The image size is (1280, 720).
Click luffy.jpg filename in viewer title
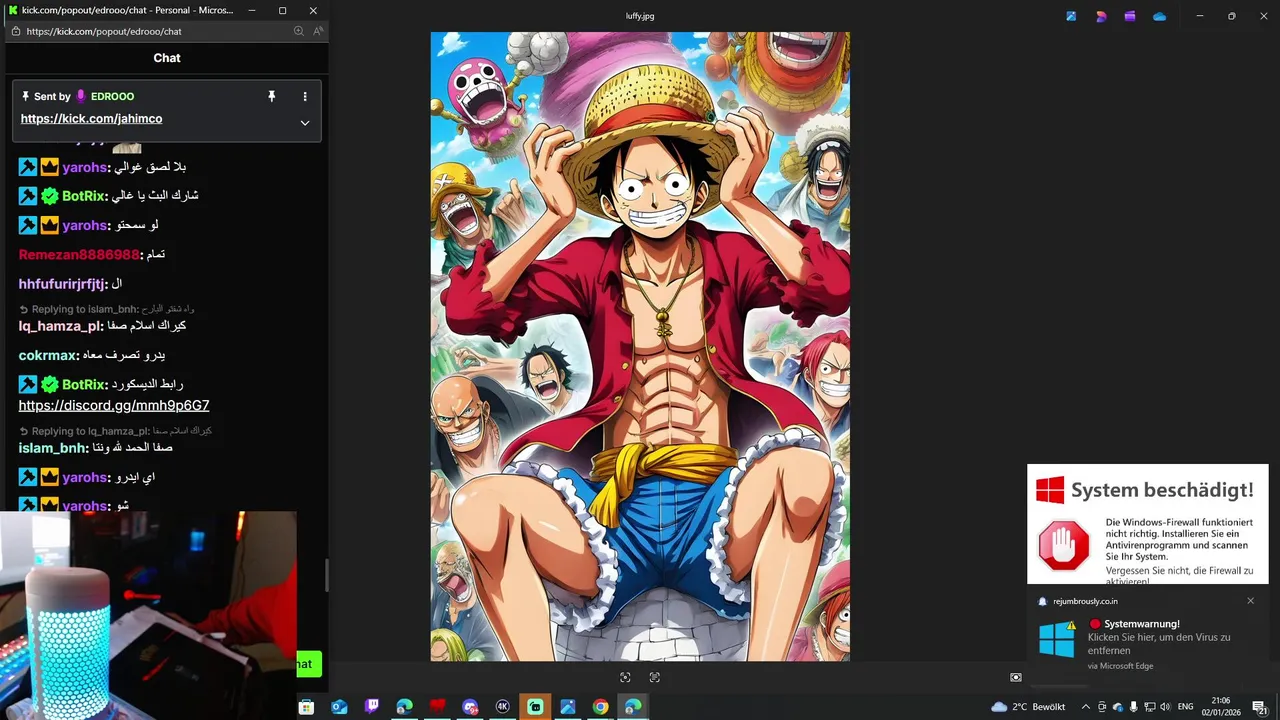point(640,16)
